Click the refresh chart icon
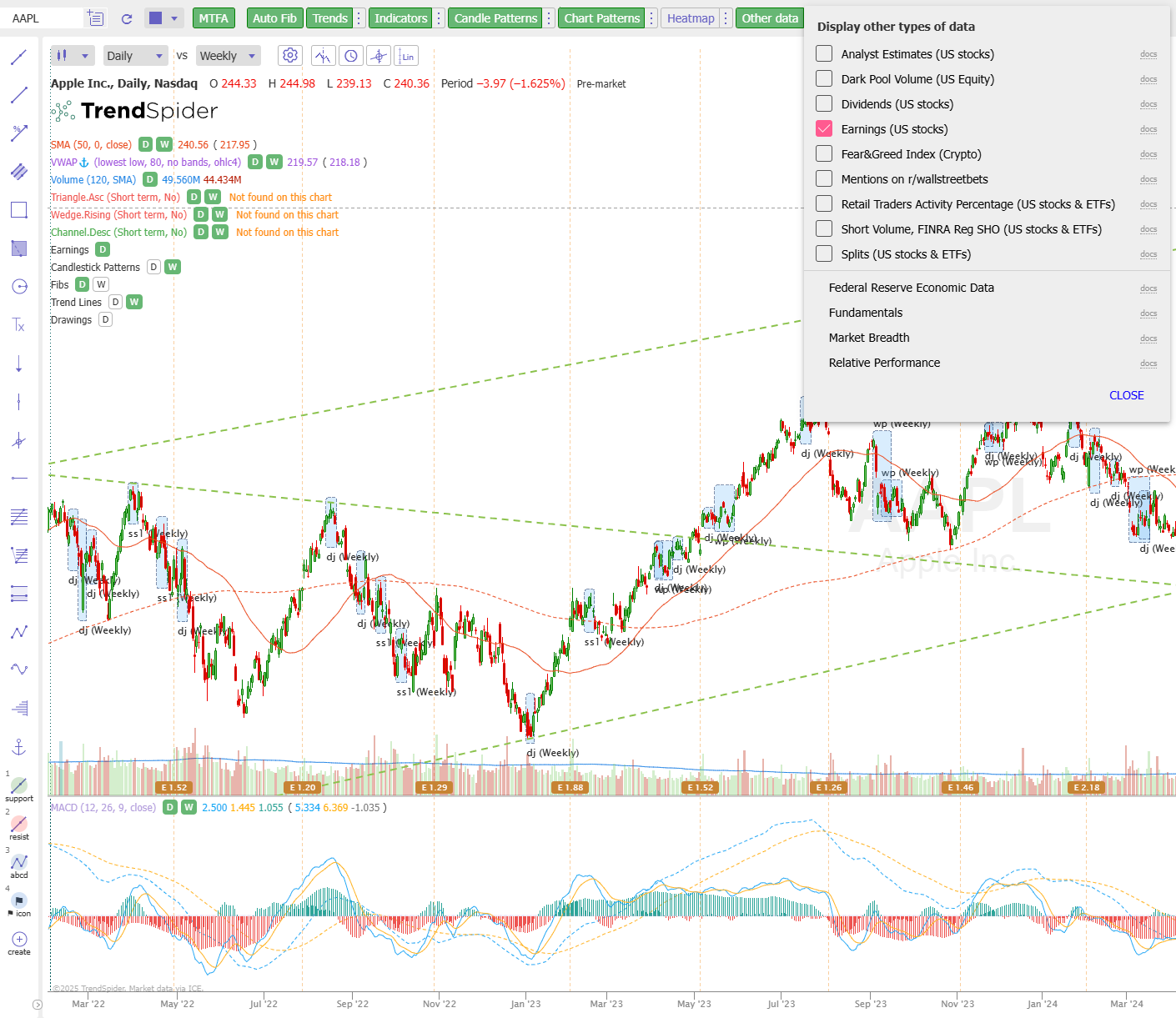 [x=127, y=18]
